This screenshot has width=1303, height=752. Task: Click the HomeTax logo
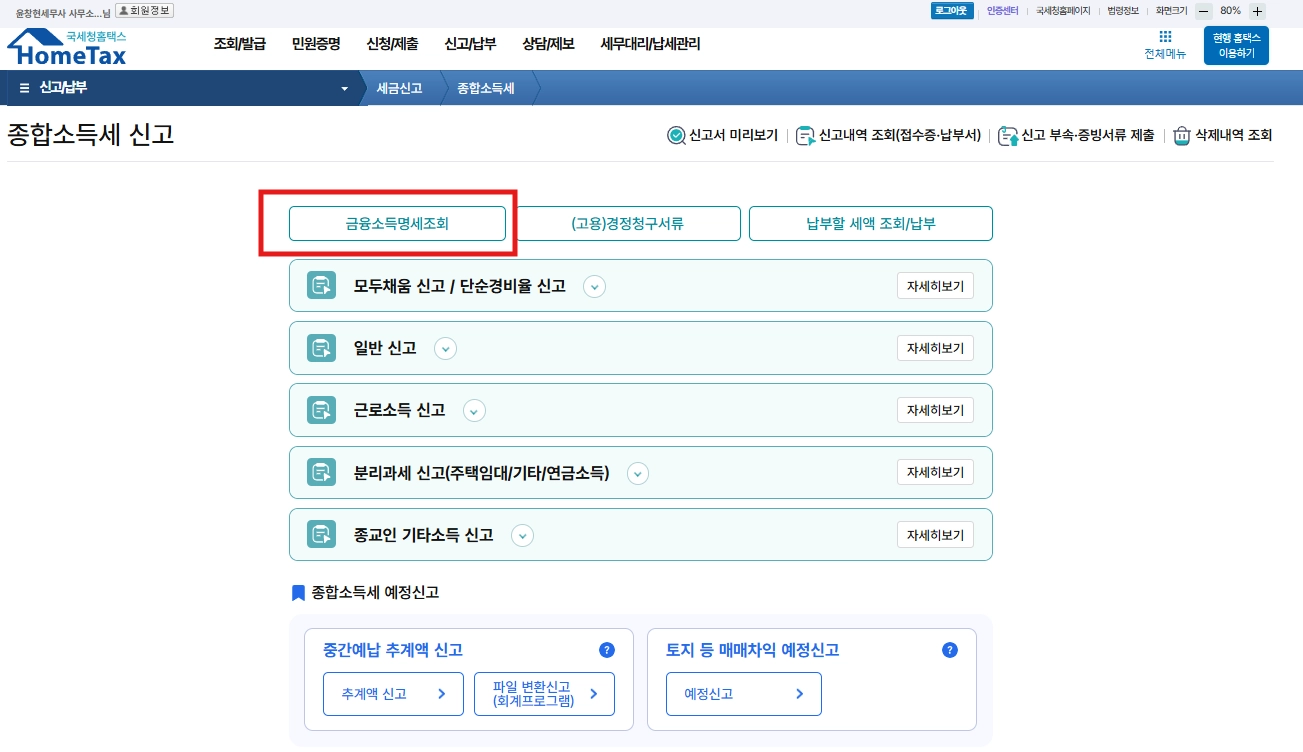click(67, 48)
